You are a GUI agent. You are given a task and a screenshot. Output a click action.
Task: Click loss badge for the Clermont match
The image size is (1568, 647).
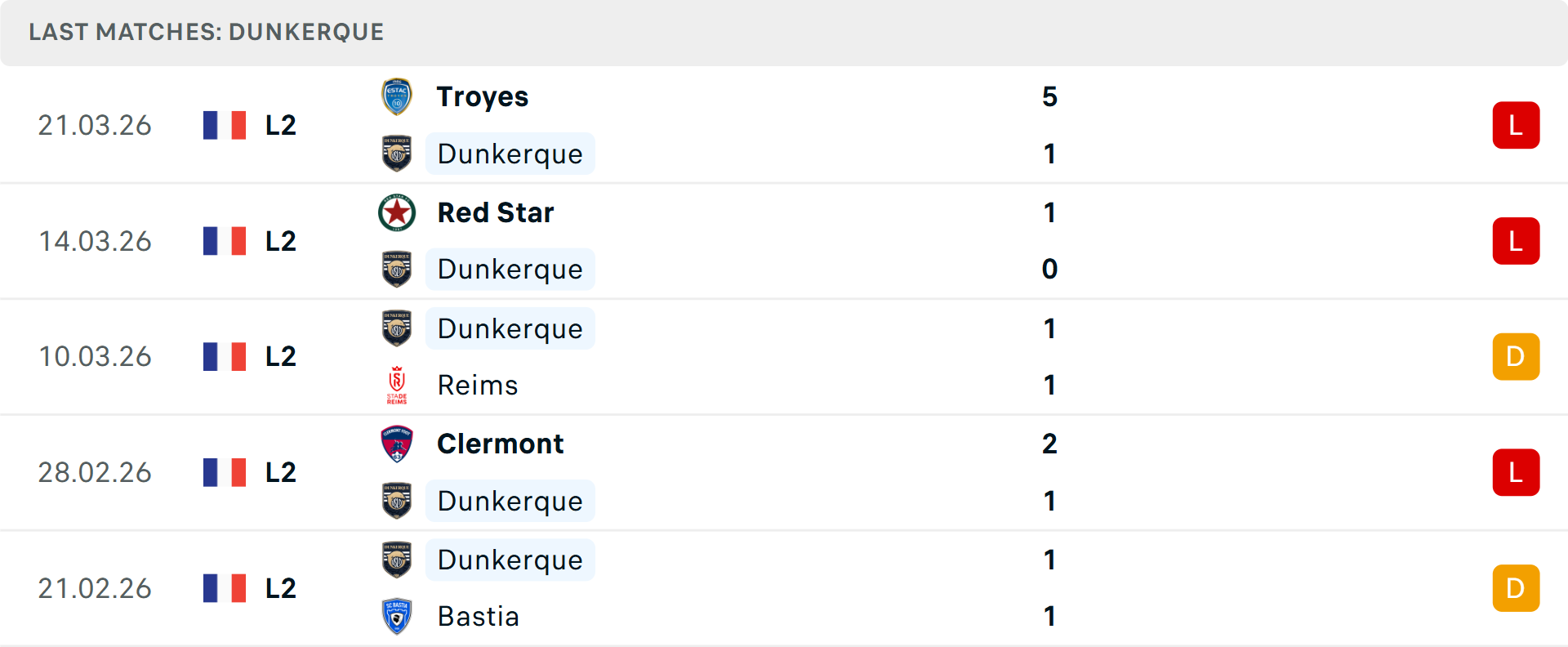1515,472
